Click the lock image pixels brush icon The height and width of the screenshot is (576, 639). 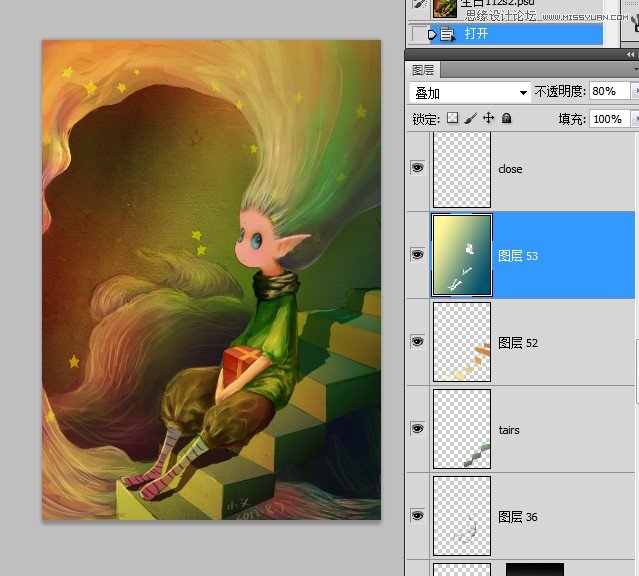click(x=471, y=118)
